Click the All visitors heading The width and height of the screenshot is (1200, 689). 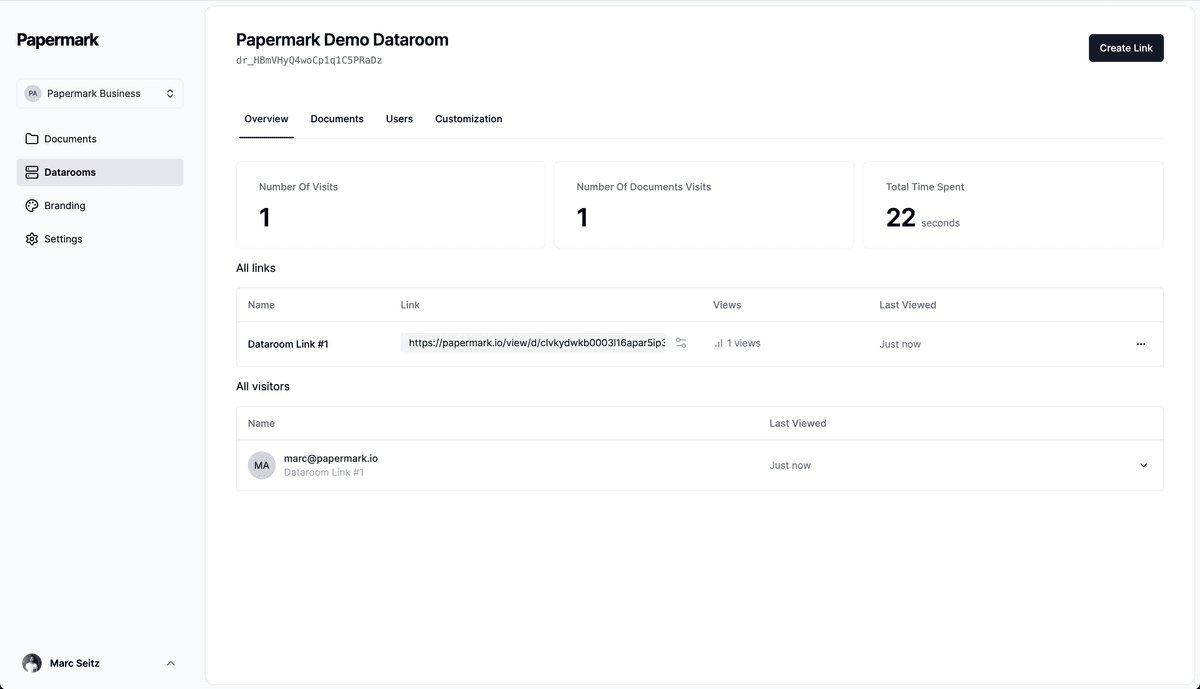pos(263,386)
